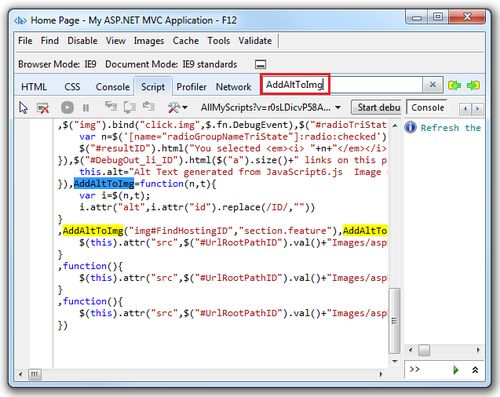500x397 pixels.
Task: Go to next search result arrow
Action: pos(473,86)
